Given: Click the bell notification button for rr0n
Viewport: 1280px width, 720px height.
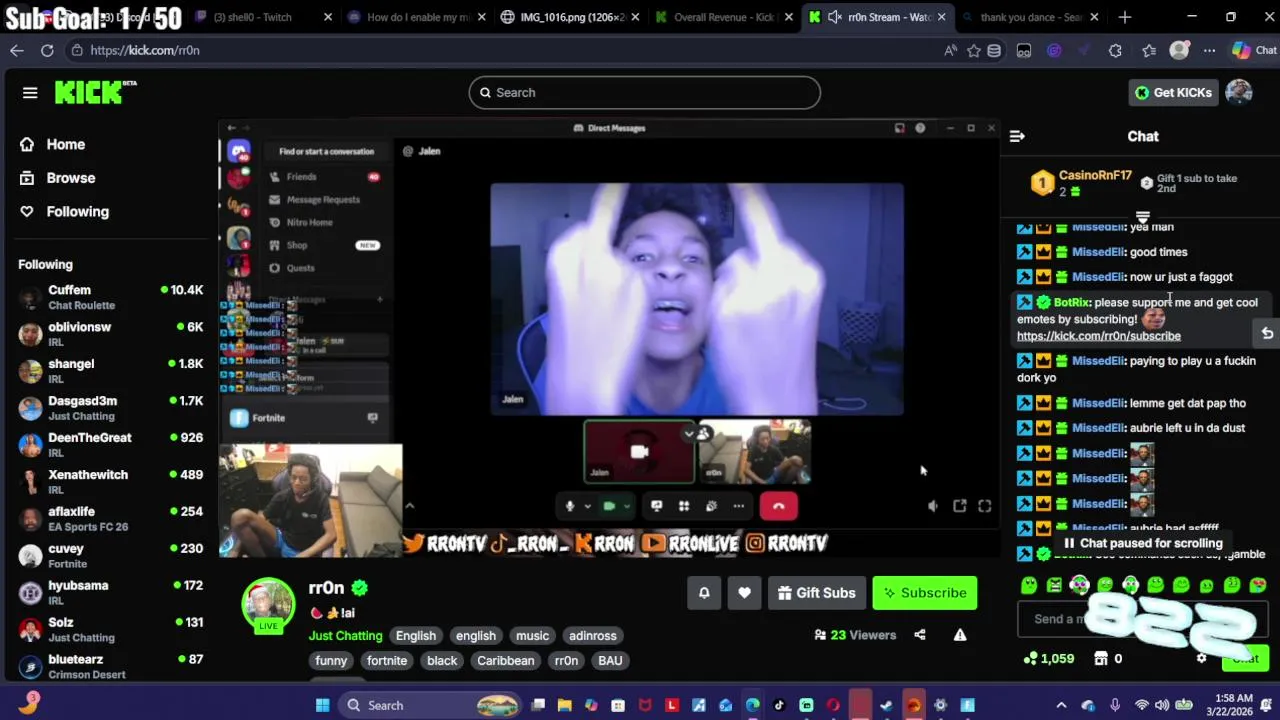Looking at the screenshot, I should pyautogui.click(x=704, y=593).
